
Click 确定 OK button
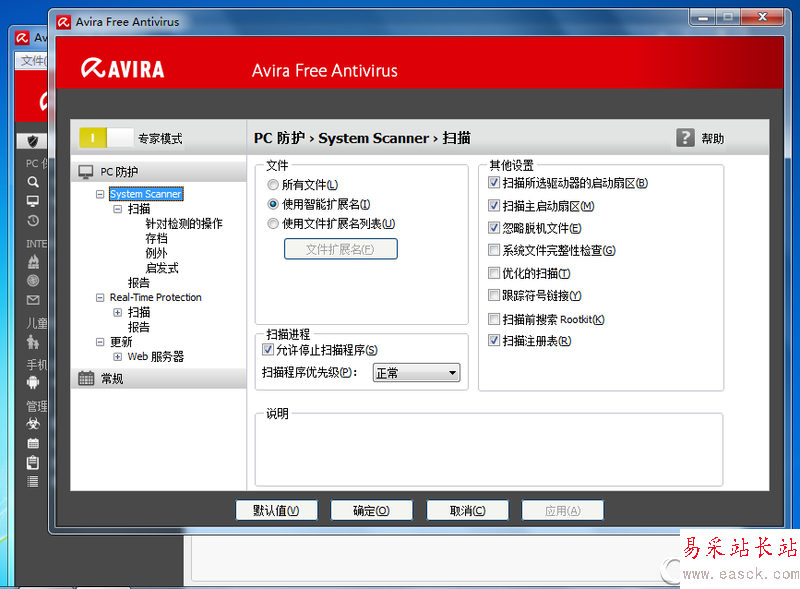click(x=371, y=510)
